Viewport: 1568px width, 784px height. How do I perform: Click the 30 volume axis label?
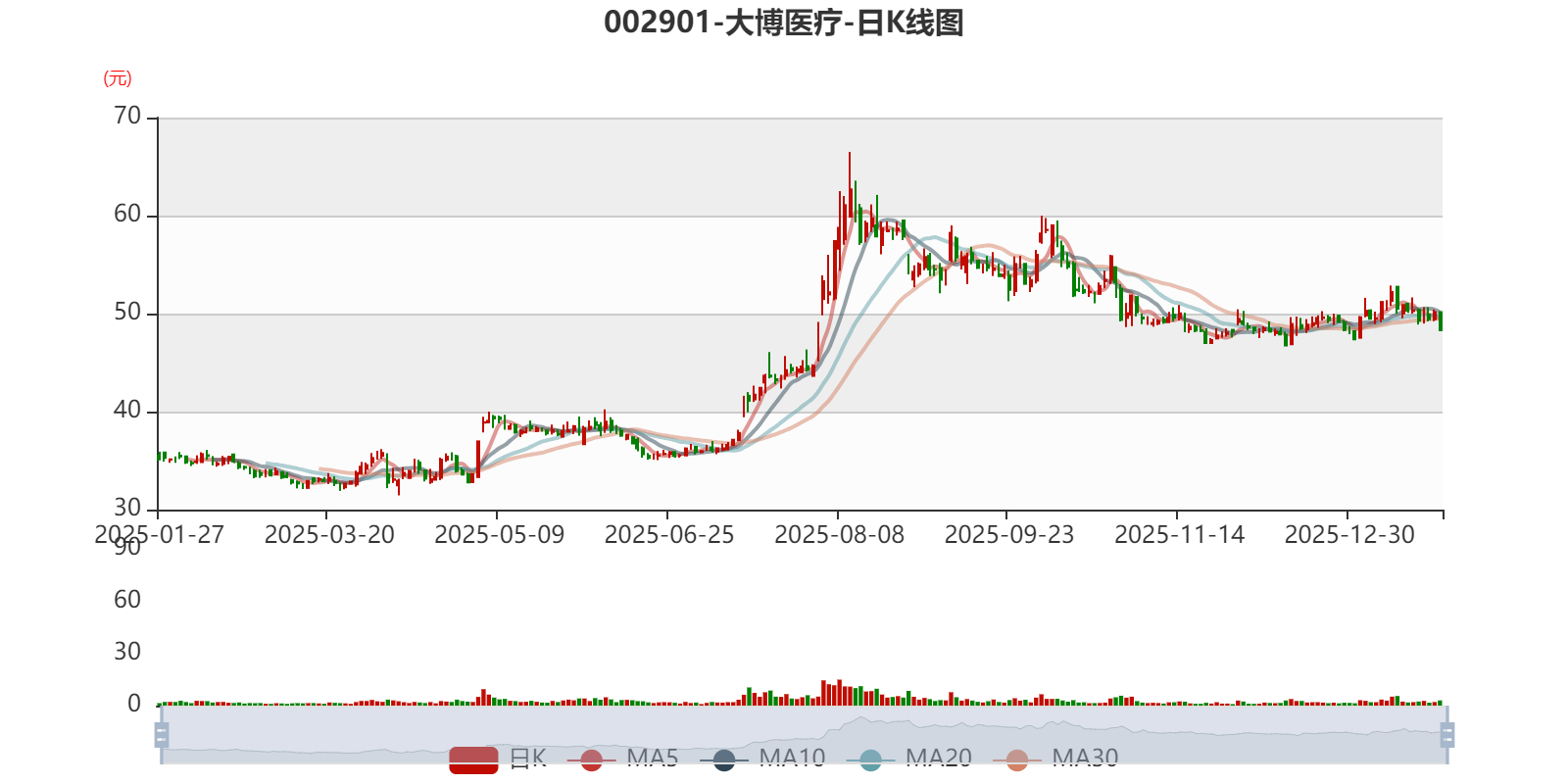pos(127,652)
